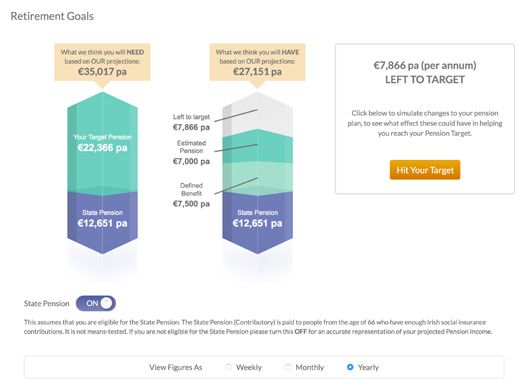Click the Your Target Pension €22,366 segment
The image size is (528, 392).
tap(102, 143)
